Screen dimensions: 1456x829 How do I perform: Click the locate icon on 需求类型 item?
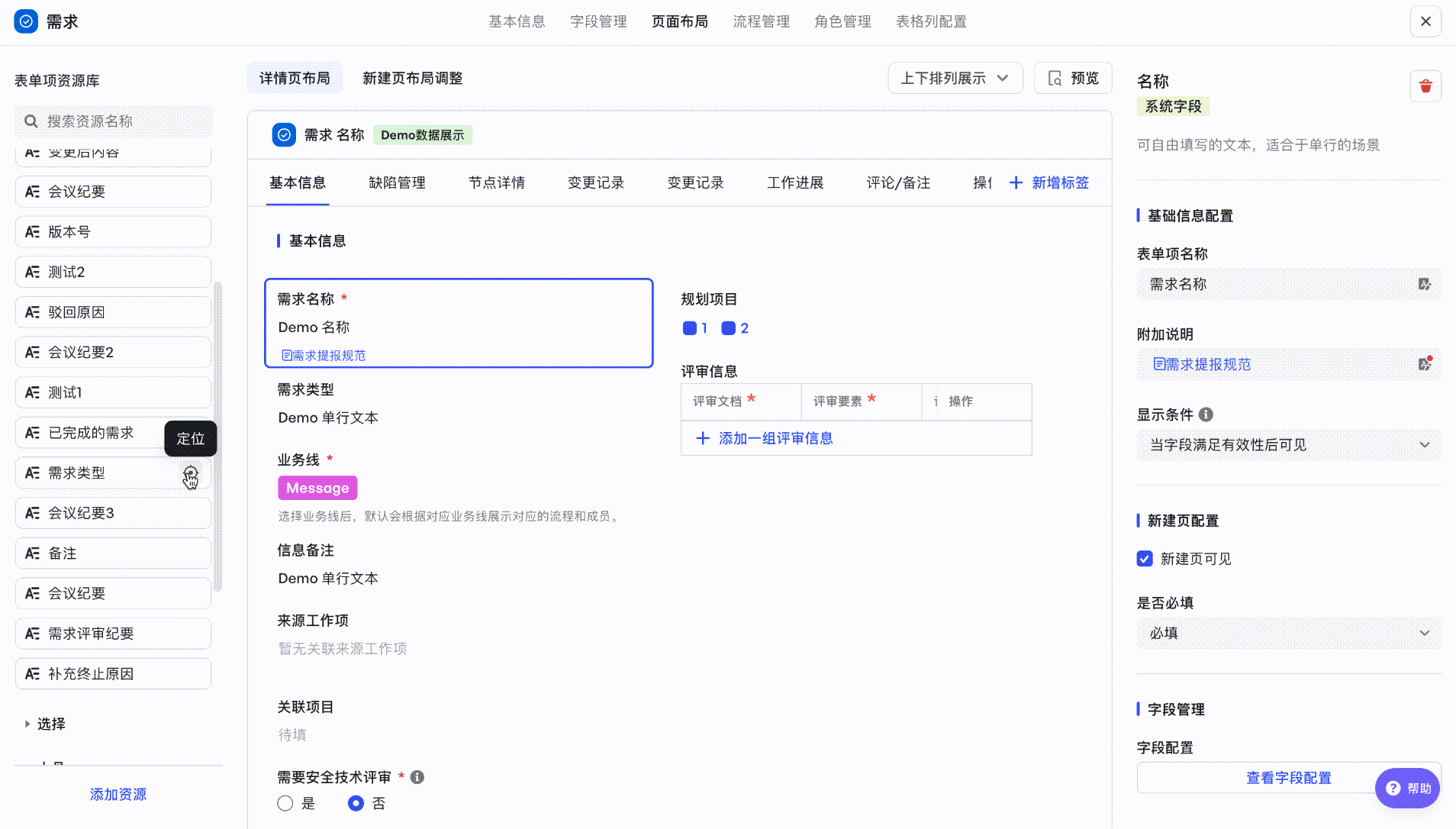point(191,474)
